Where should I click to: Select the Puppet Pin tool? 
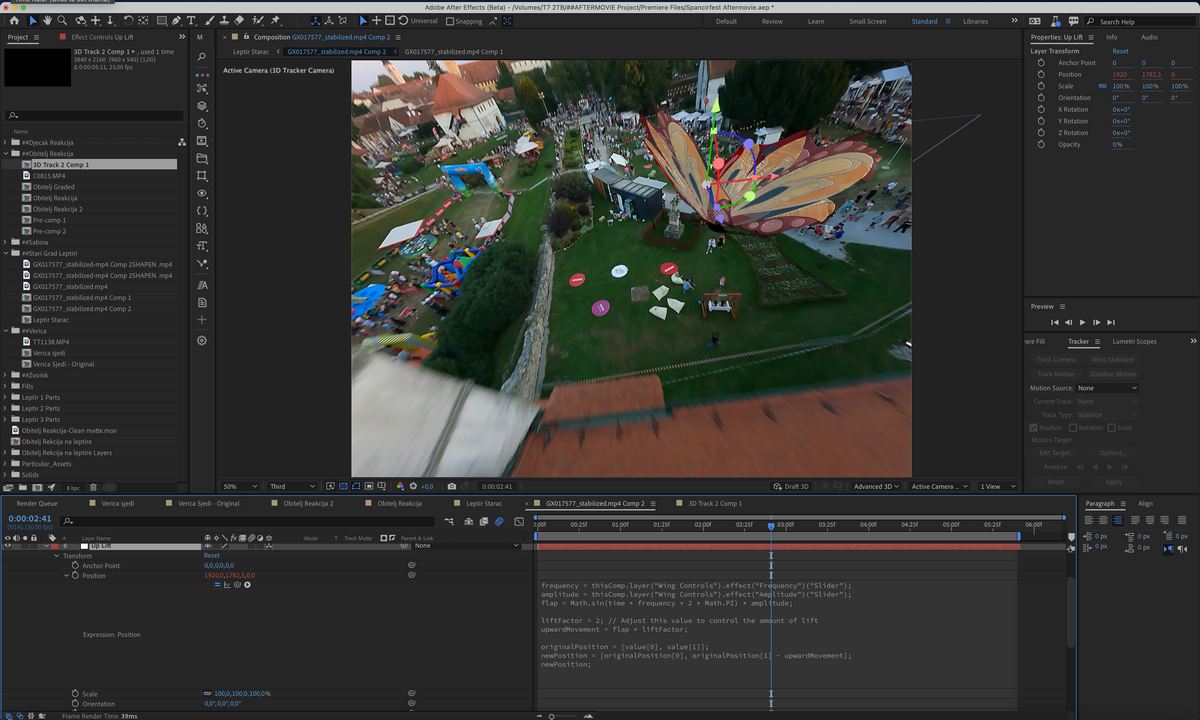pyautogui.click(x=275, y=21)
